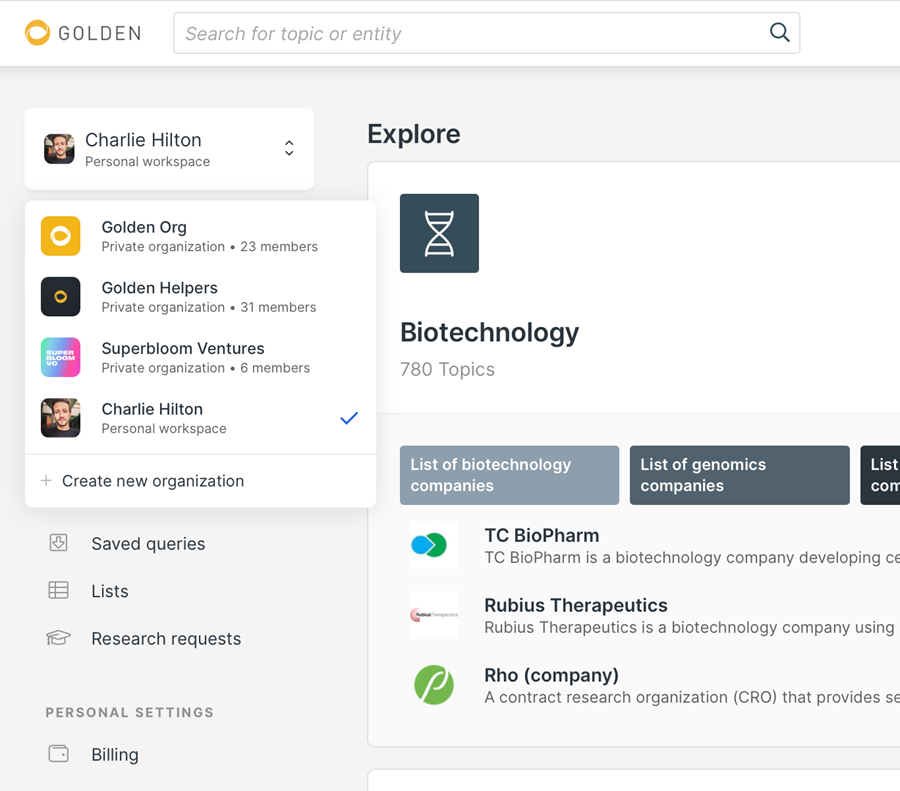
Task: Click the plus icon for new organization
Action: 46,480
